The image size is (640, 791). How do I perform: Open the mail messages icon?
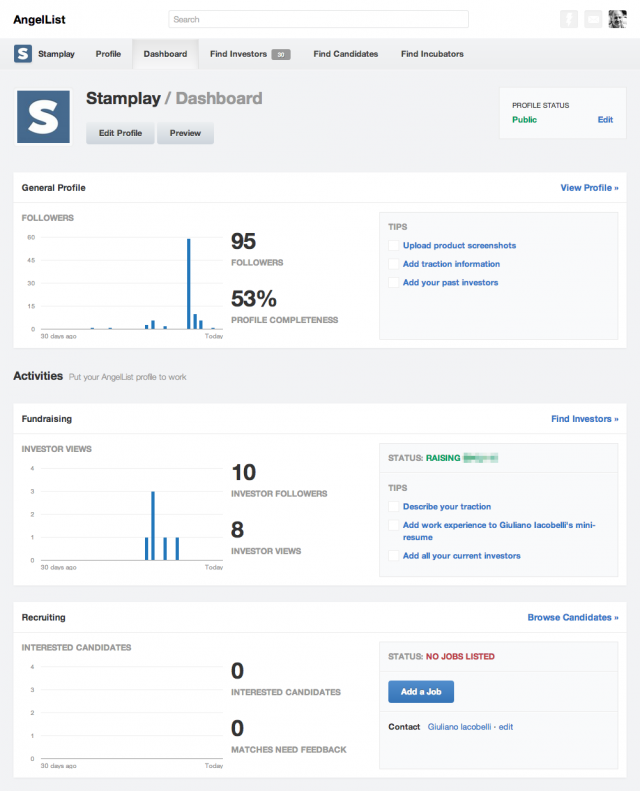pyautogui.click(x=593, y=19)
